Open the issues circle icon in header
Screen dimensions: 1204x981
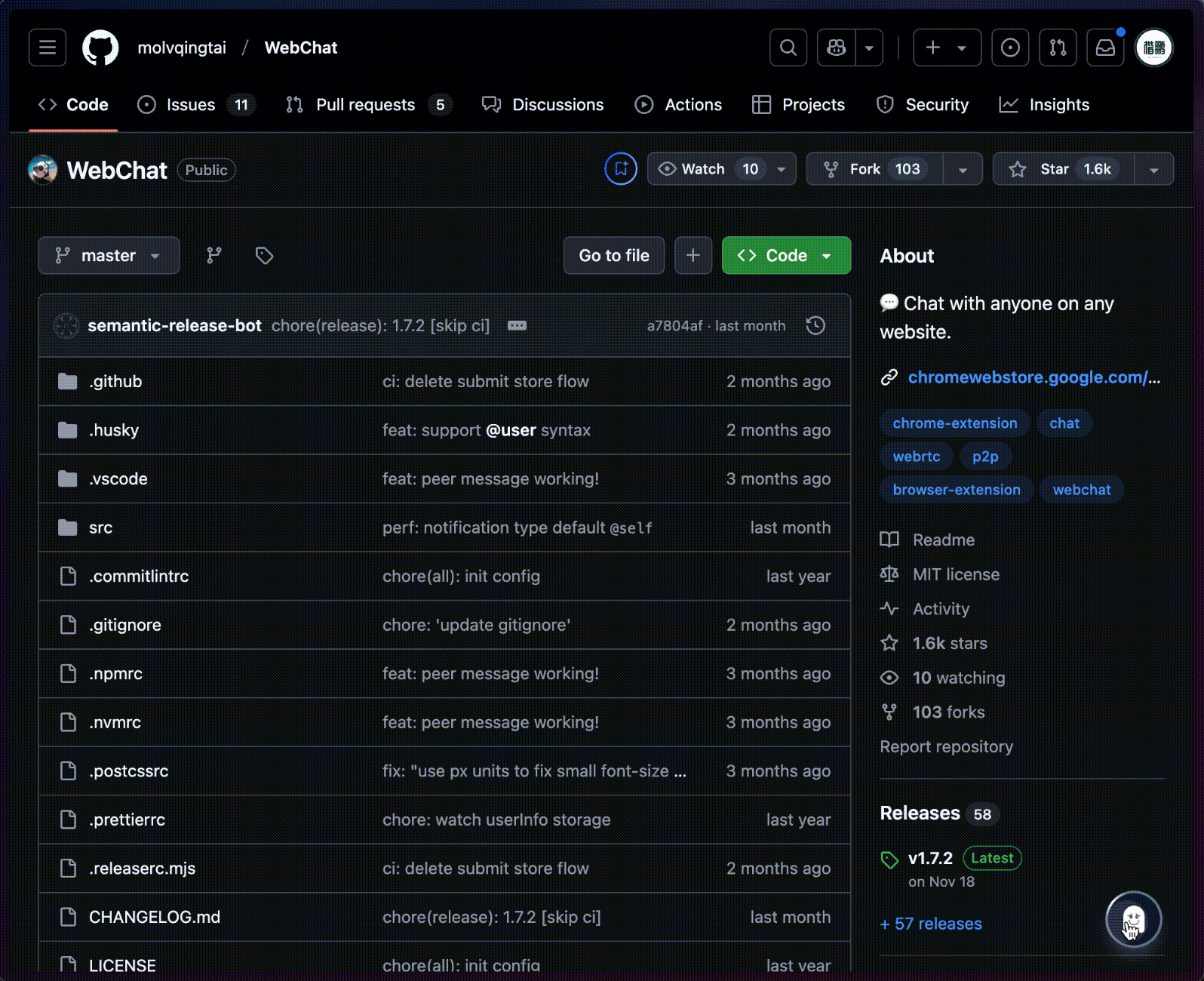coord(1010,48)
